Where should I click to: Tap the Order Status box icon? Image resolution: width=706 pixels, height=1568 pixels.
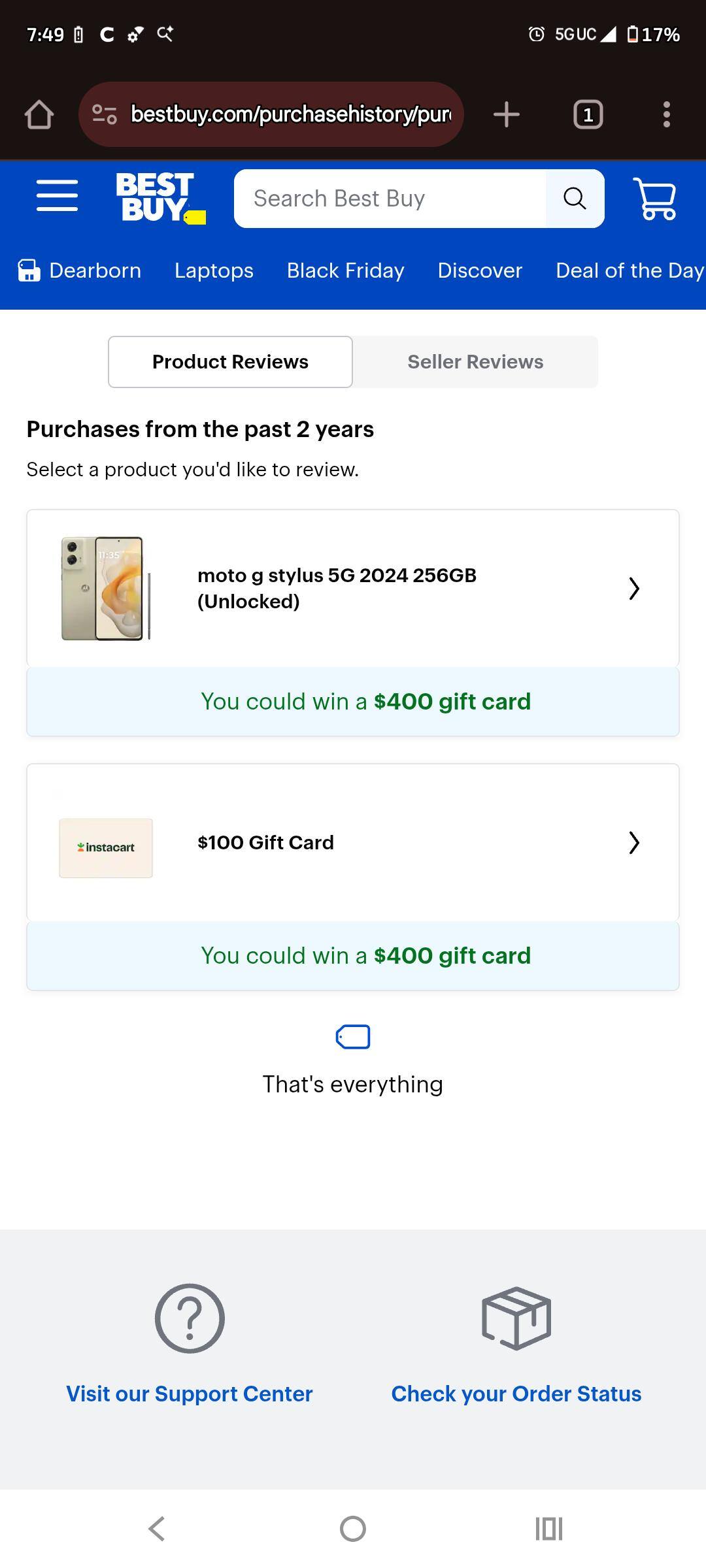click(x=516, y=1318)
